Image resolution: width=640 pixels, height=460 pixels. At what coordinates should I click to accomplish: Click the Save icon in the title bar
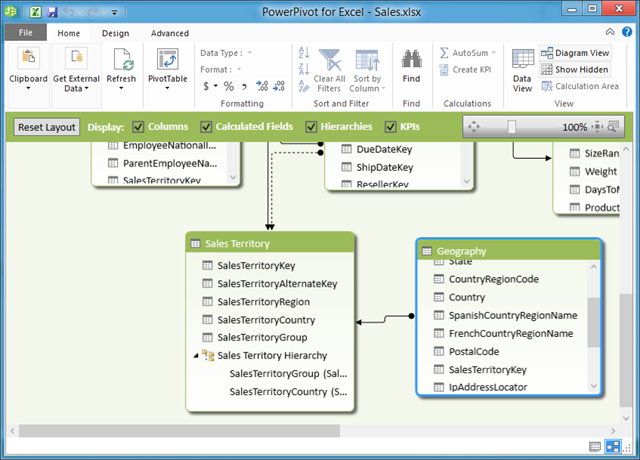(x=52, y=12)
